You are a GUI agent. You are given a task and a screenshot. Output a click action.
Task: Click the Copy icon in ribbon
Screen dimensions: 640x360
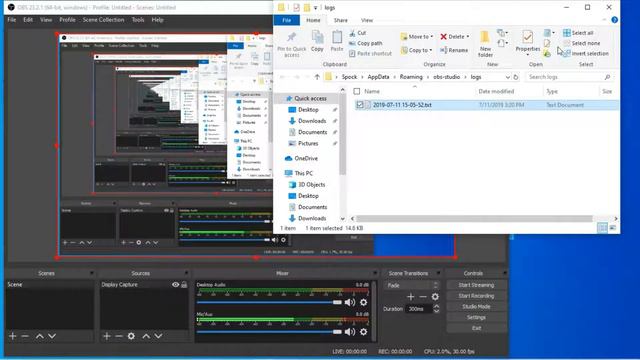click(317, 37)
